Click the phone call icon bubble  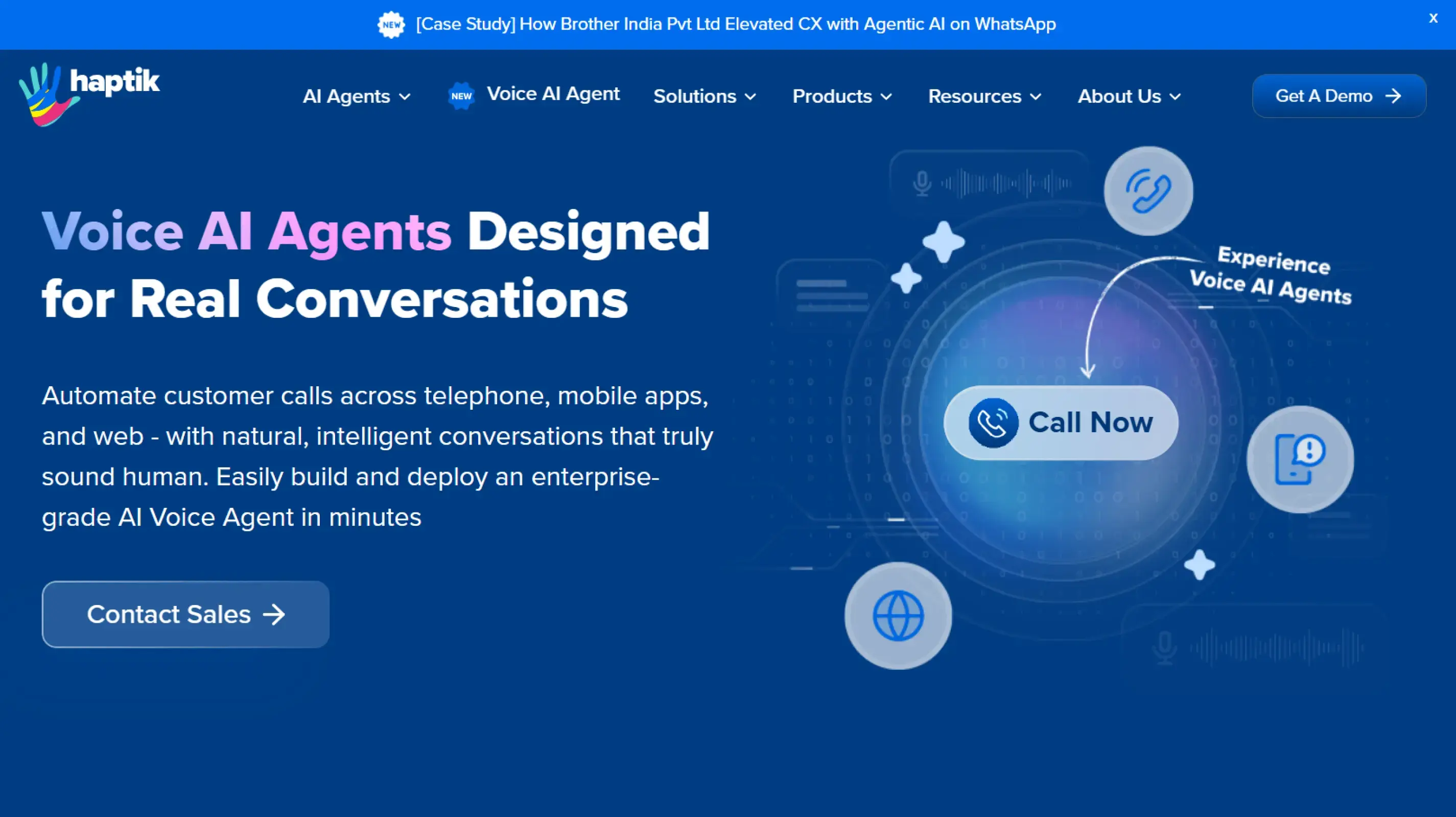(x=1148, y=191)
